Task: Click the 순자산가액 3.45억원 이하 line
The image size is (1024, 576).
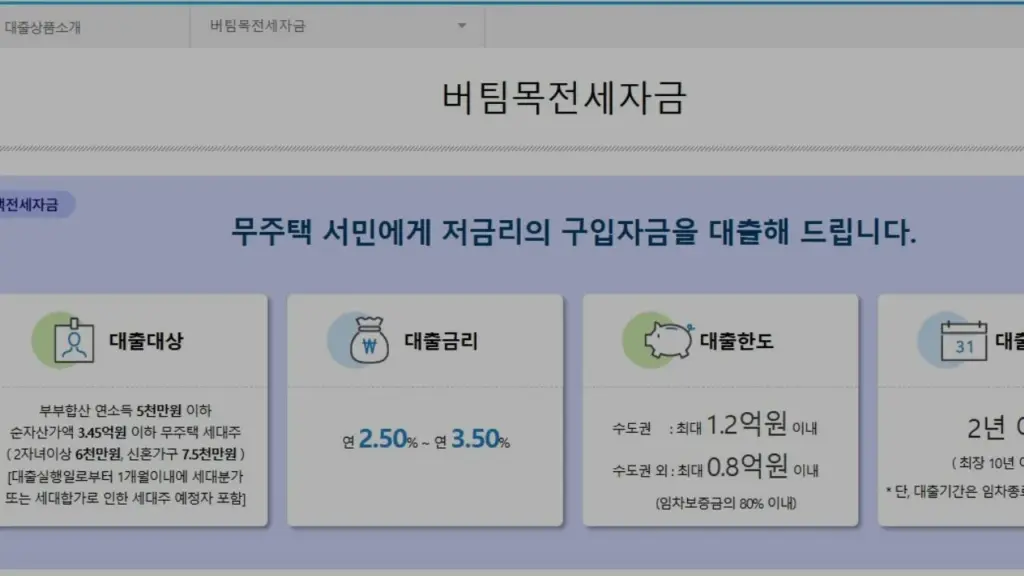Action: click(125, 432)
